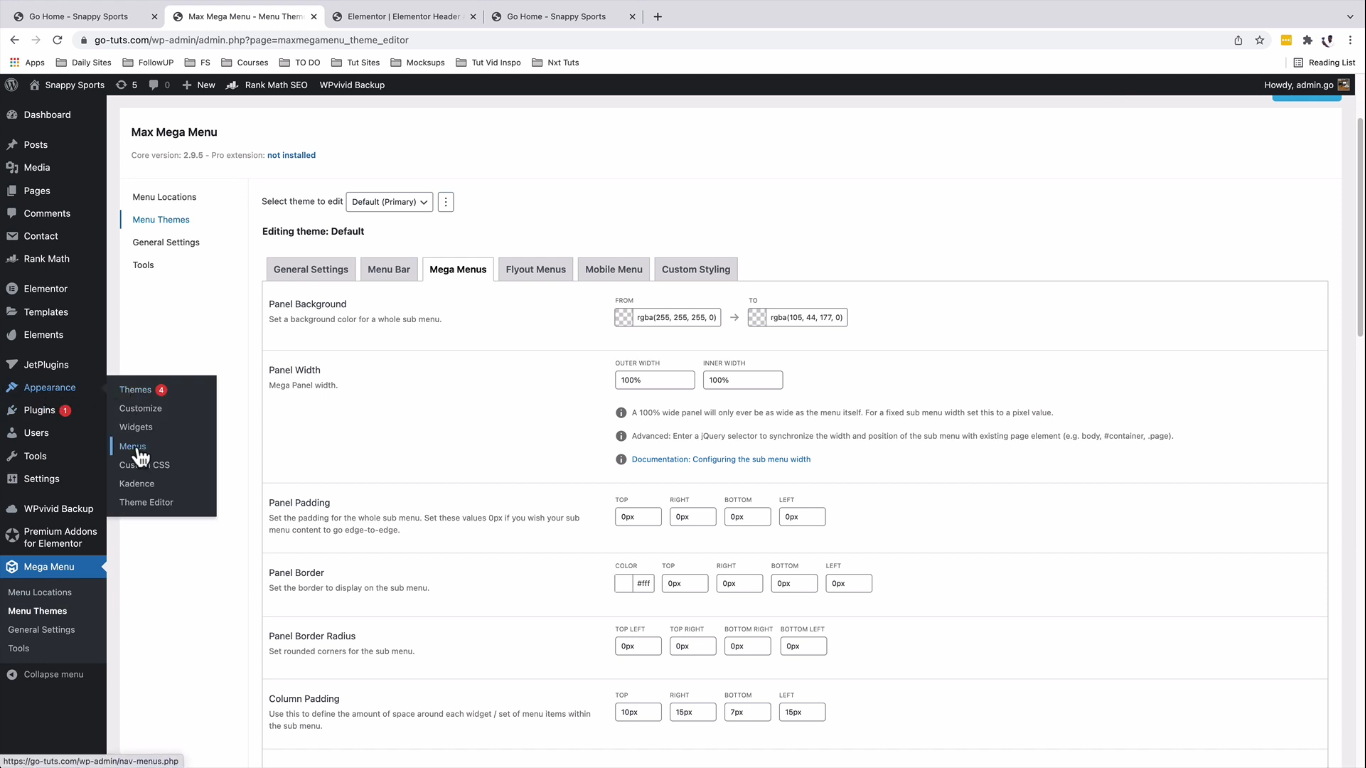The image size is (1366, 768).
Task: Click the WordPress logo in admin bar
Action: click(x=12, y=85)
